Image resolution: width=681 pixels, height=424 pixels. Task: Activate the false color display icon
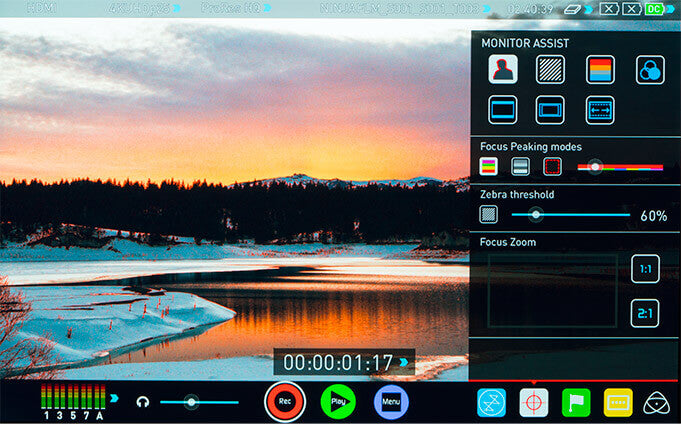coord(600,69)
